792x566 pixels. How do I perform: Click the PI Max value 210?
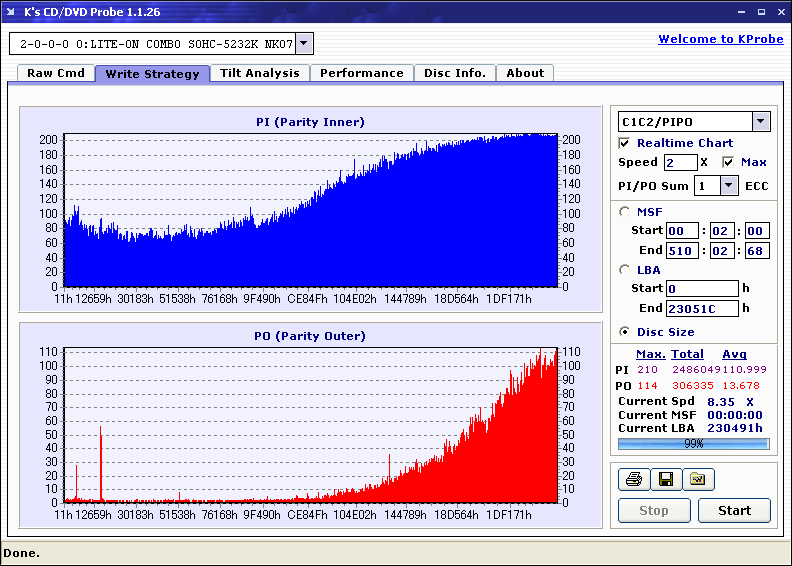(647, 370)
